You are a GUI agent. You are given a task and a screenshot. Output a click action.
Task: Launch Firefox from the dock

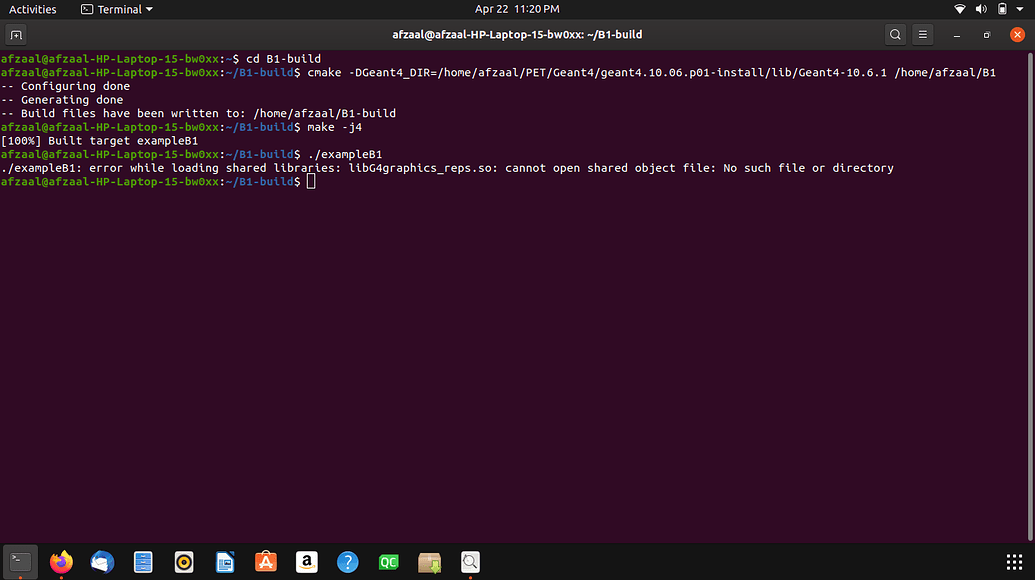coord(62,562)
